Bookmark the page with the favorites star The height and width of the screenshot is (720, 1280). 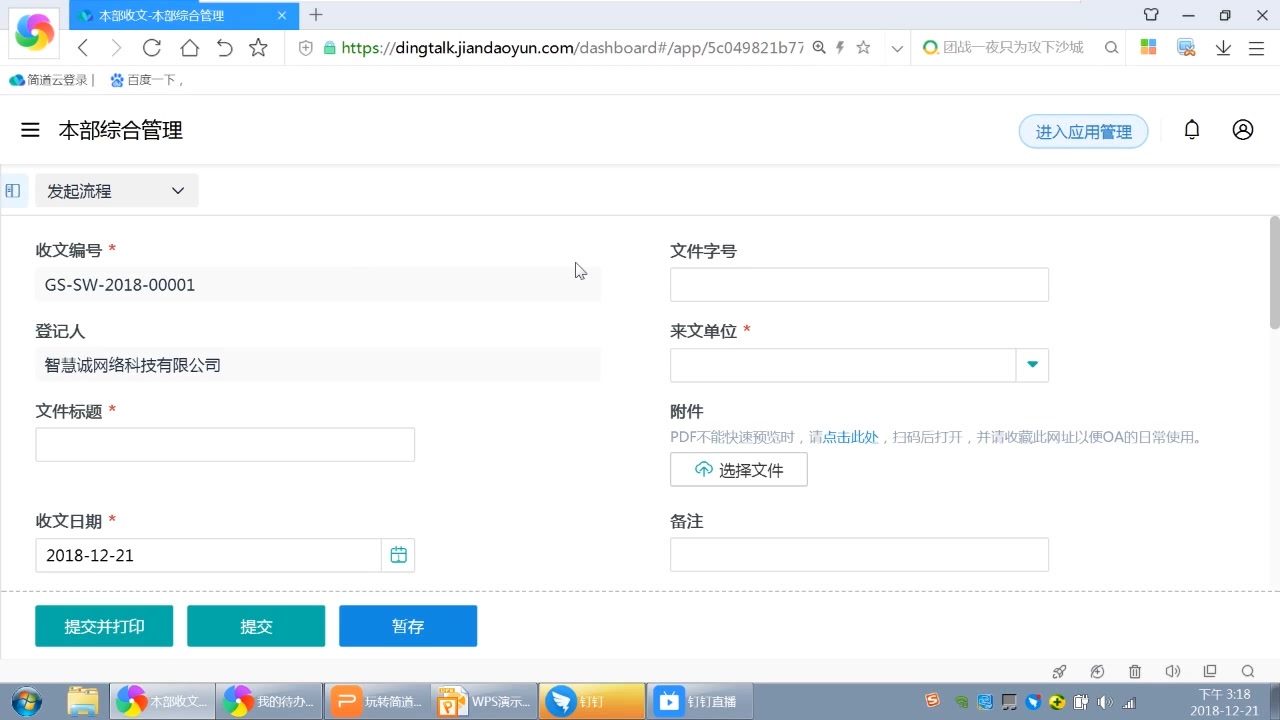pyautogui.click(x=259, y=48)
